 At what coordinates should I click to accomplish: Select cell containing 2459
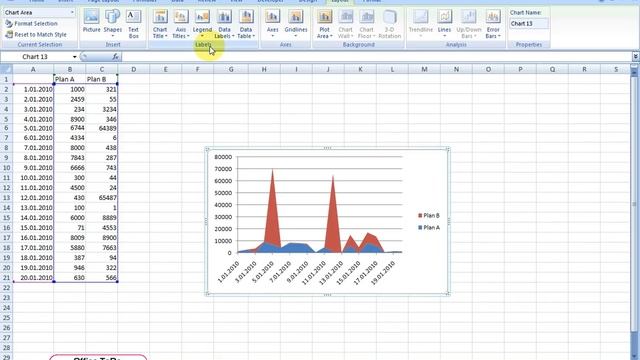69,99
